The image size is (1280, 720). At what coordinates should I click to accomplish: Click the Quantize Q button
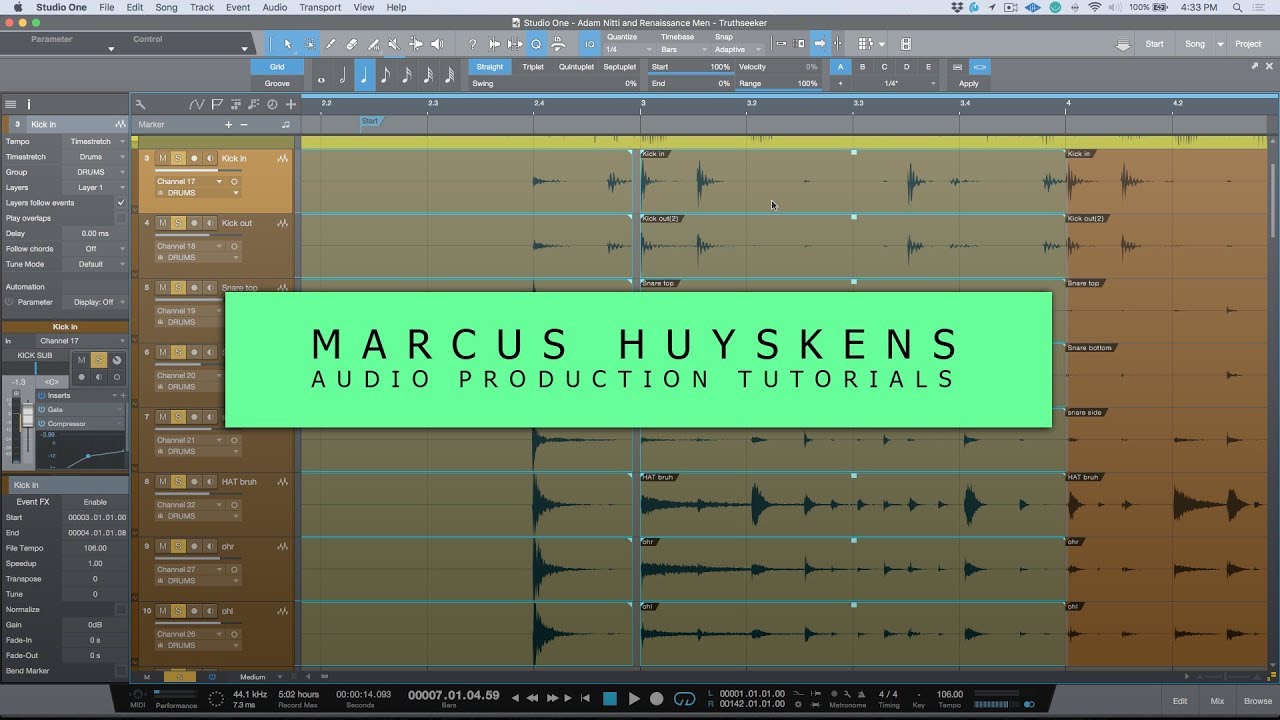(x=536, y=44)
